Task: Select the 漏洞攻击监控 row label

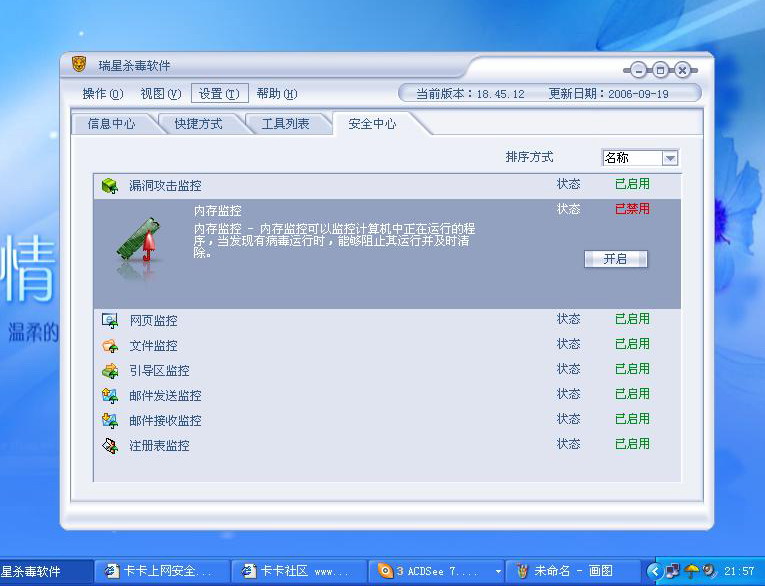Action: [x=165, y=186]
